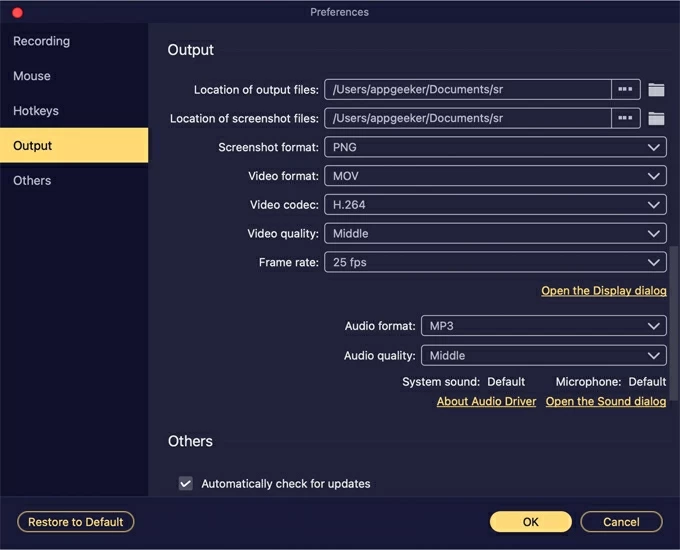The height and width of the screenshot is (550, 680).
Task: Open folder icon for screenshot files location
Action: coord(656,119)
